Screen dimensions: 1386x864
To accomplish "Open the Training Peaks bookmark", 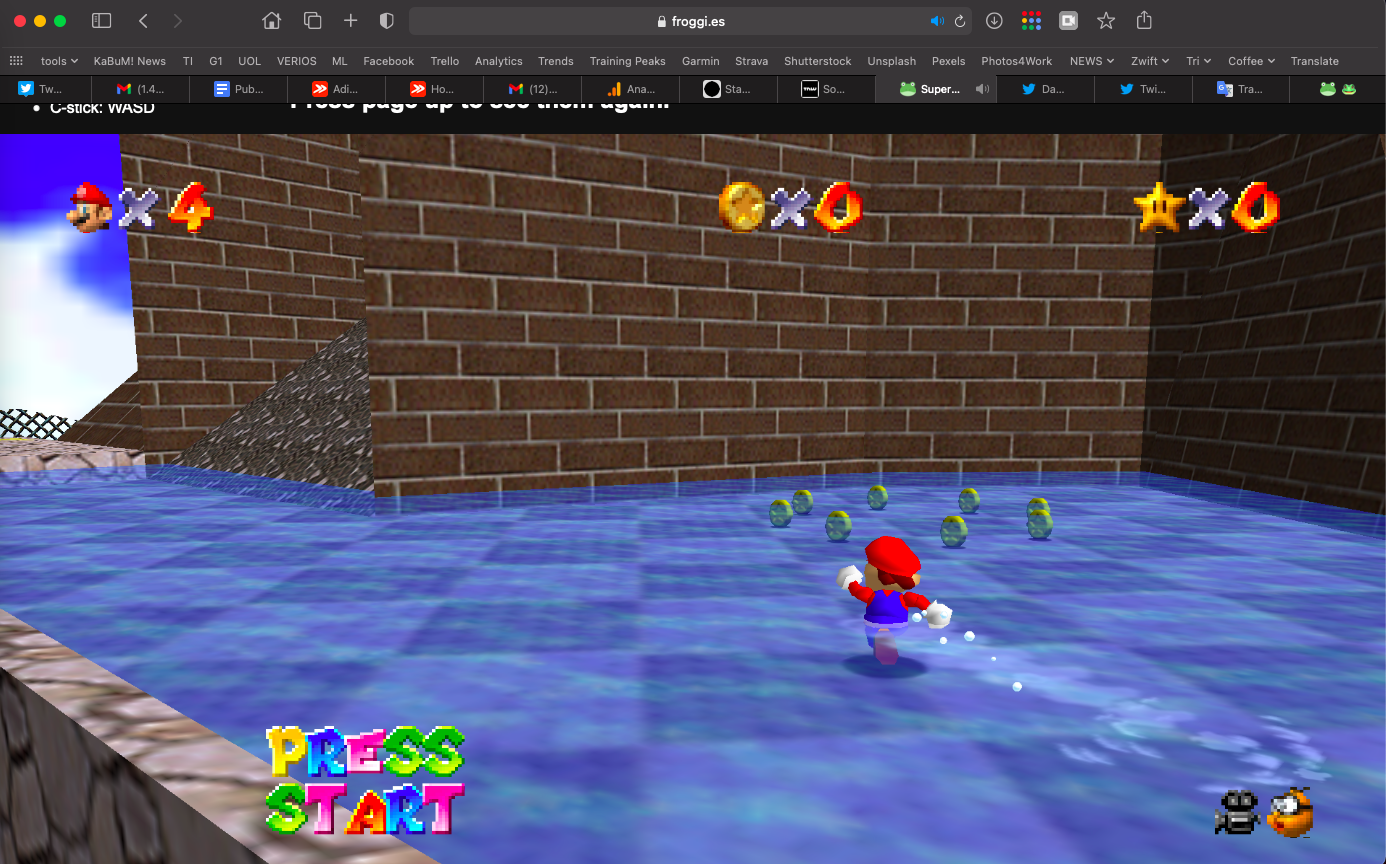I will click(x=628, y=61).
